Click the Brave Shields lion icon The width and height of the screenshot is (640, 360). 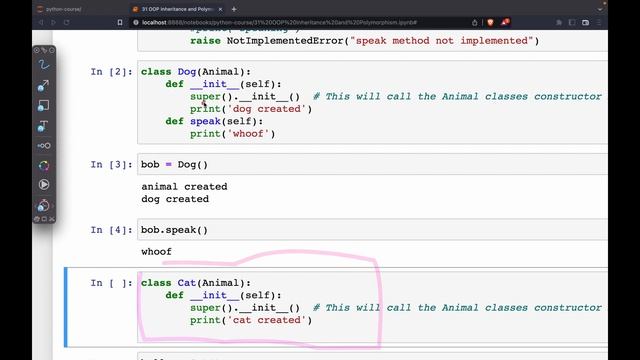coord(491,22)
